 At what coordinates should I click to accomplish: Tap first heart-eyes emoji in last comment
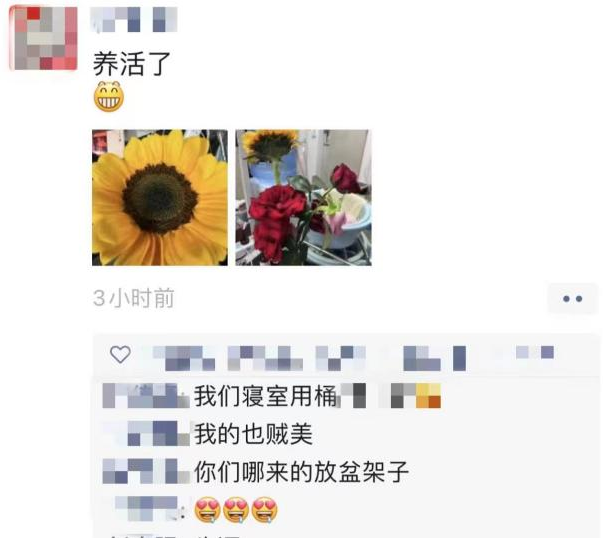point(207,510)
